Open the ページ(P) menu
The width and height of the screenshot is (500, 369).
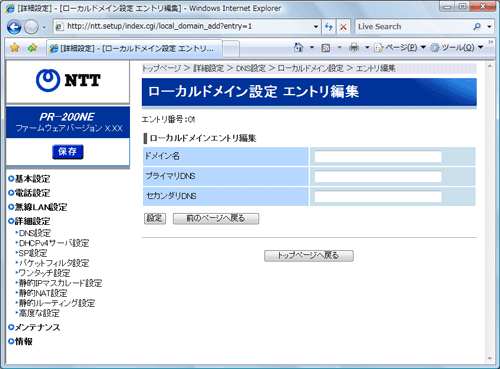(x=400, y=48)
